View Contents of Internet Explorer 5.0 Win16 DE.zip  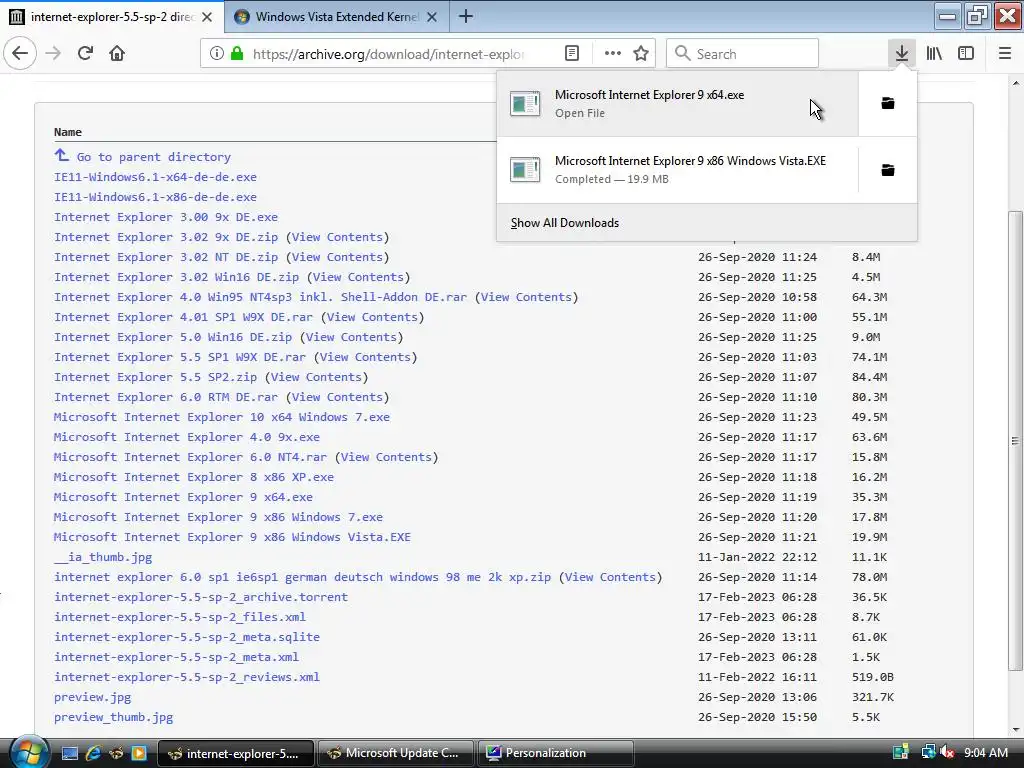[x=351, y=337]
